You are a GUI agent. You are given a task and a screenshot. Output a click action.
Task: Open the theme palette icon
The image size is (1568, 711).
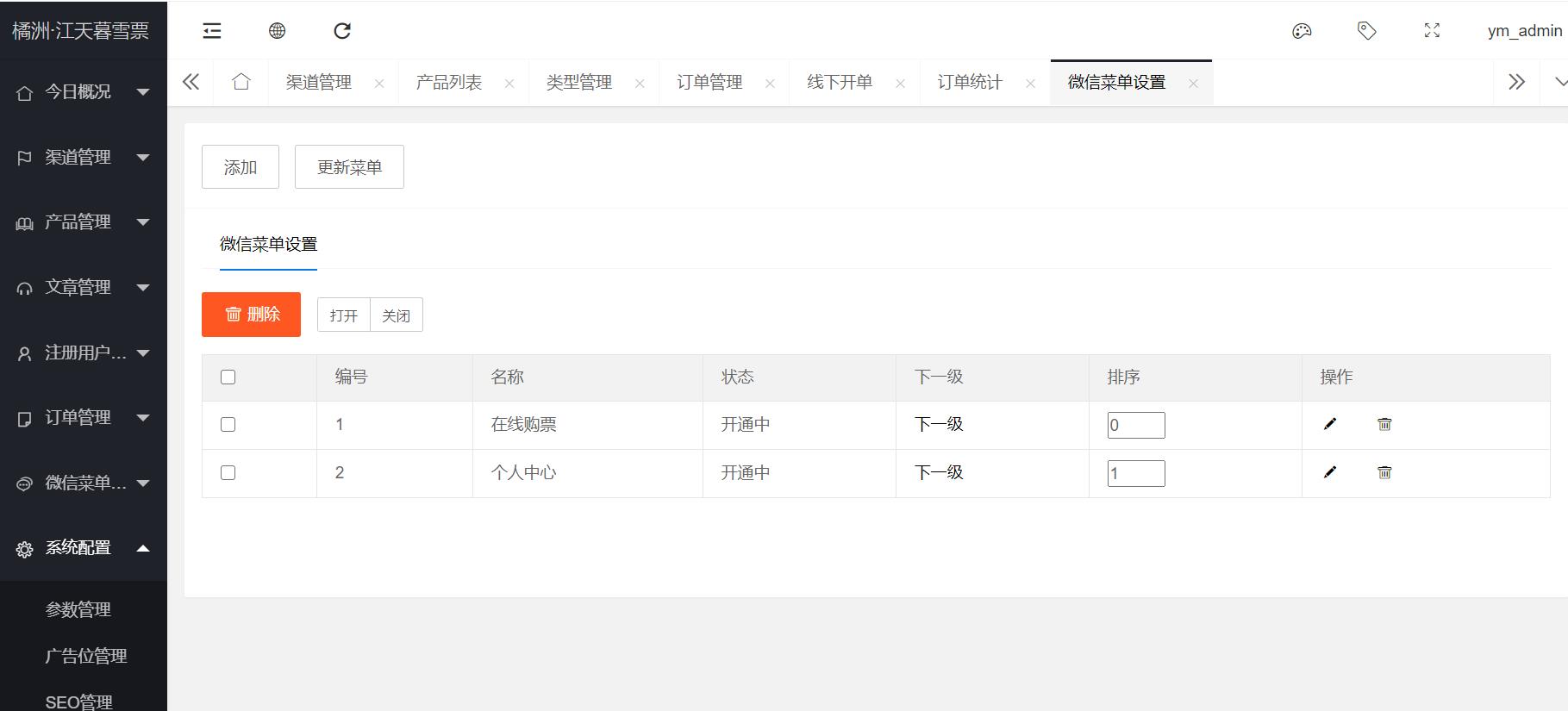coord(1302,31)
